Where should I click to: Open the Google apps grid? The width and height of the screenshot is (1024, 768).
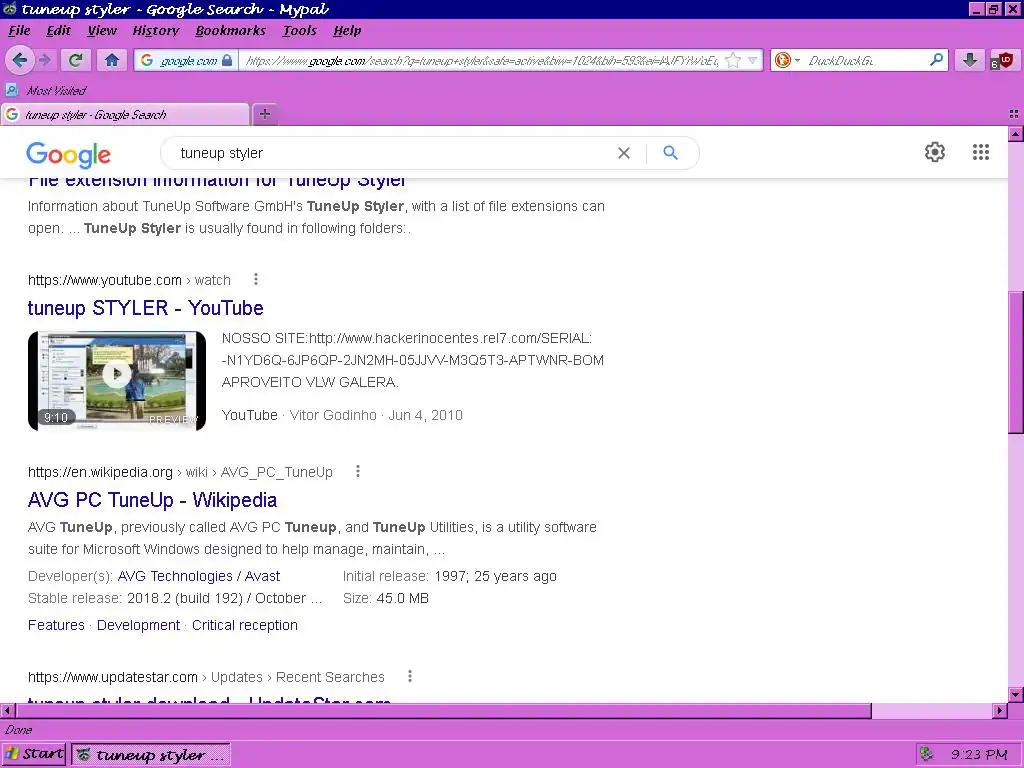pos(981,152)
